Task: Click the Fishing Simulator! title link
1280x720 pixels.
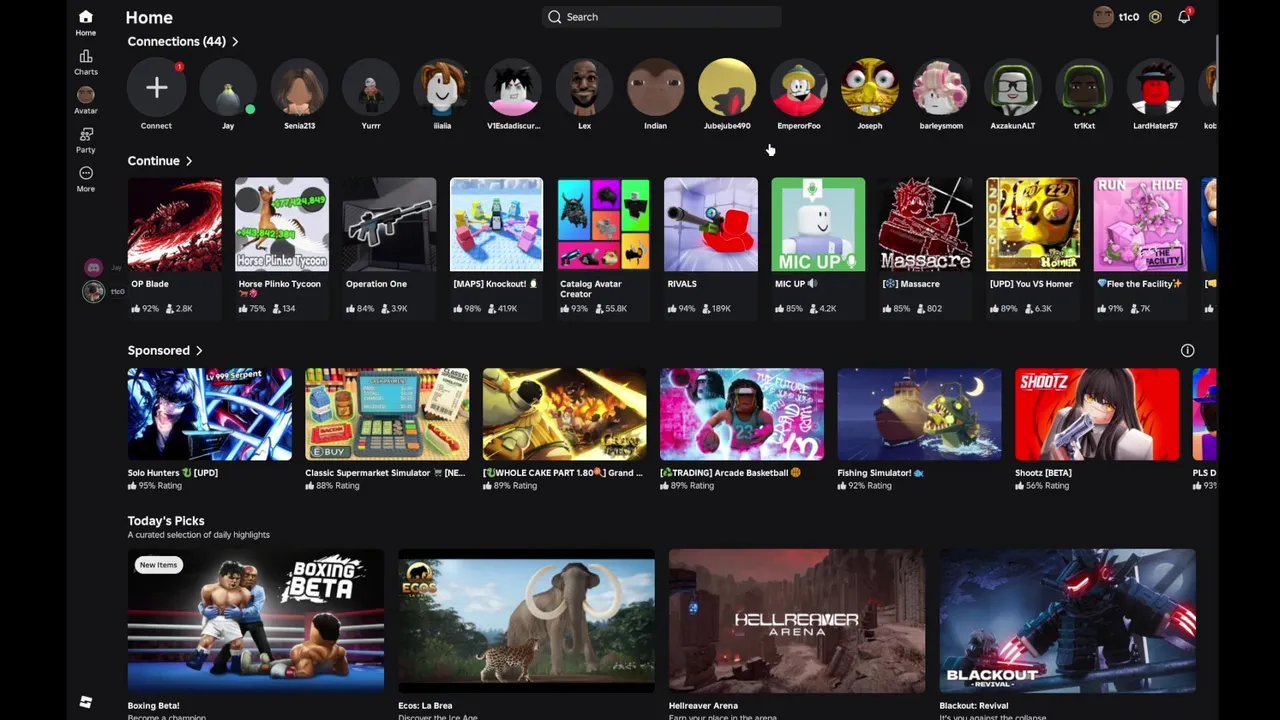Action: point(881,473)
